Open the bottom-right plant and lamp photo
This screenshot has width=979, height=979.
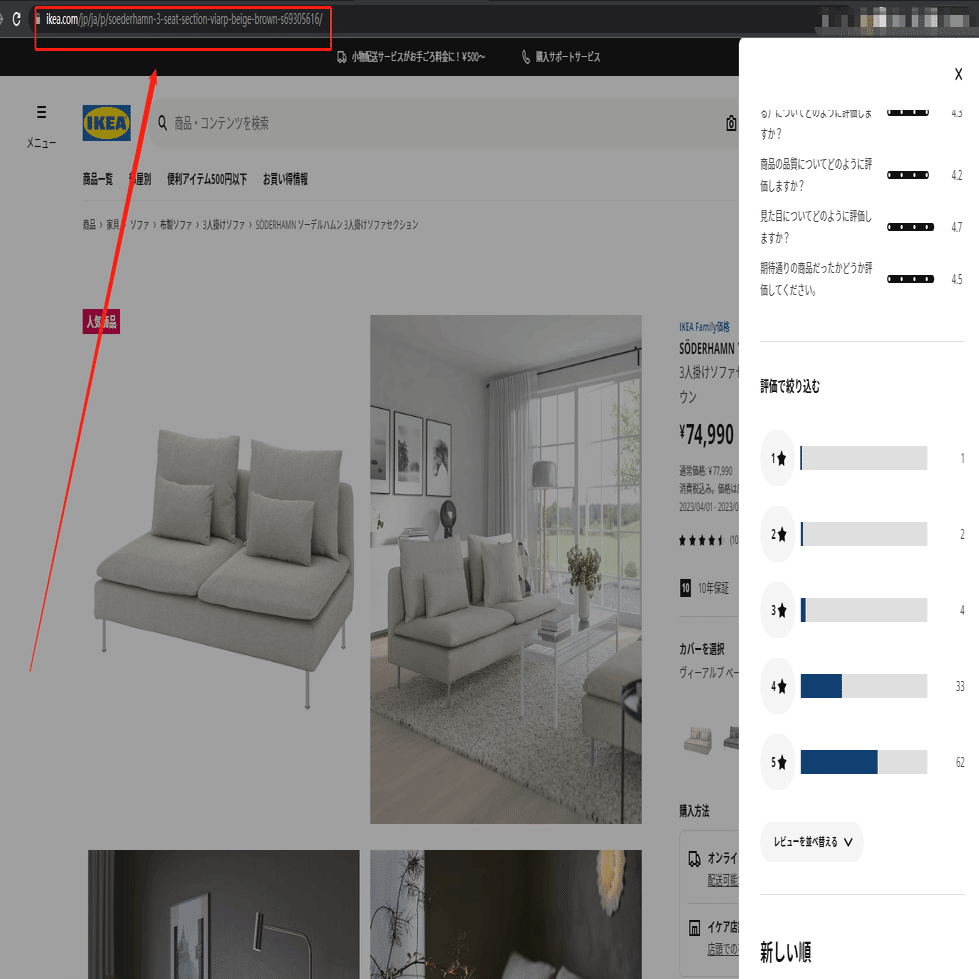(506, 914)
